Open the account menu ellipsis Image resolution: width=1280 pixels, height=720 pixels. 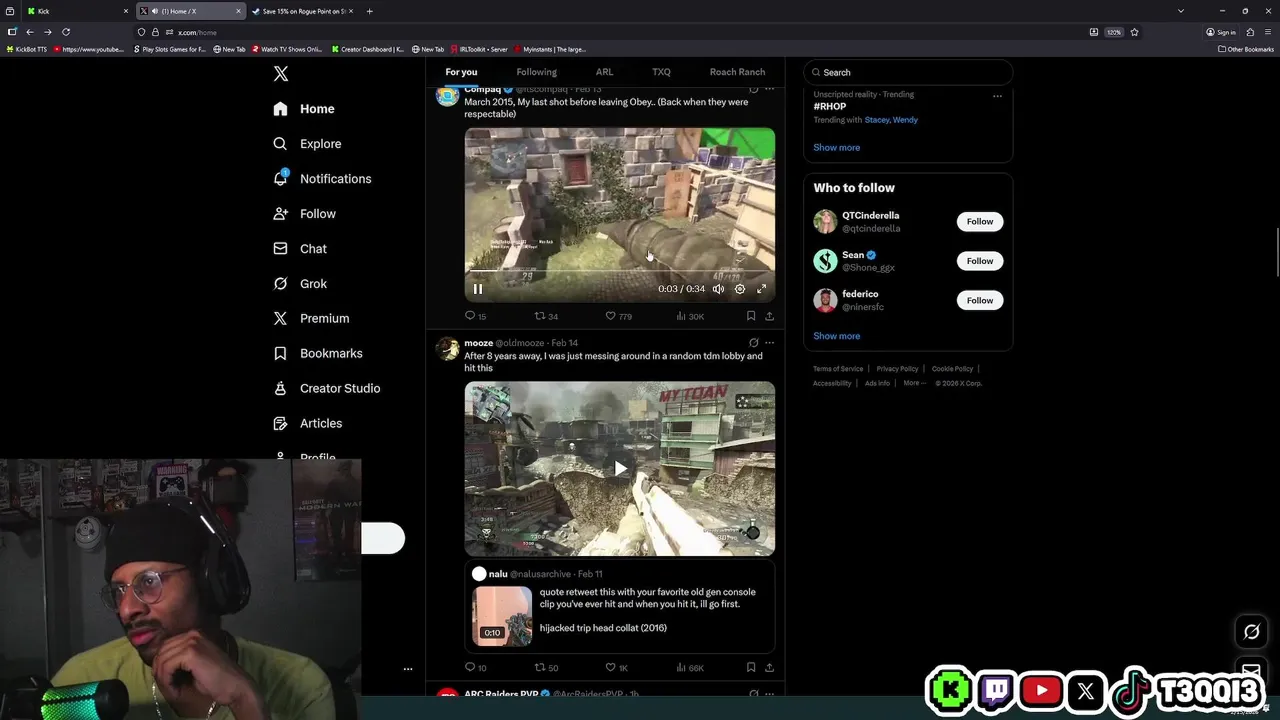click(408, 669)
